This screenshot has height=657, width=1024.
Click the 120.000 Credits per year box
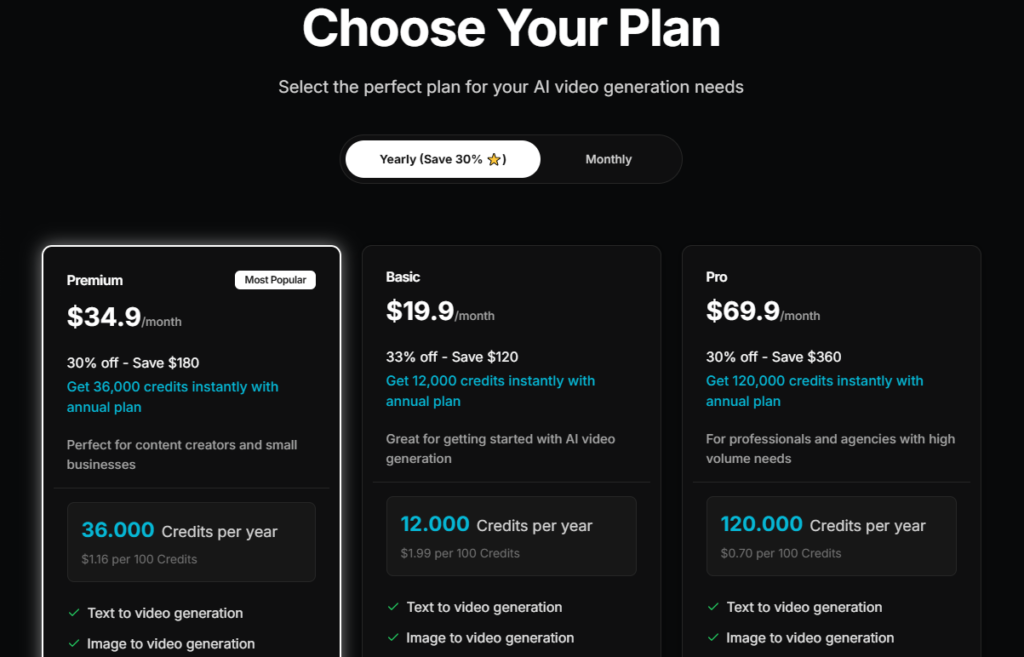pyautogui.click(x=831, y=536)
